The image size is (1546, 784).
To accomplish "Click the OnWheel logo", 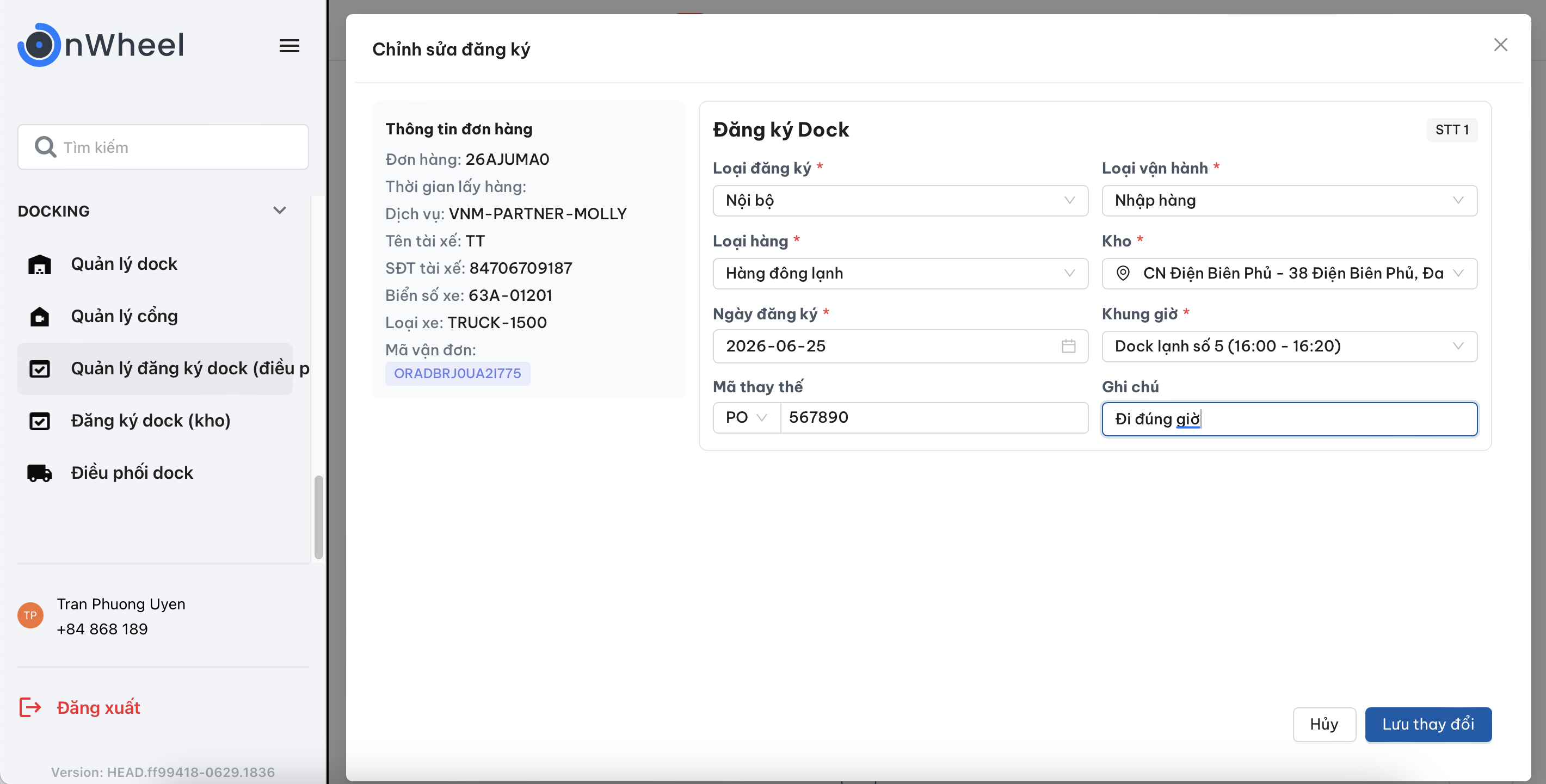I will coord(101,45).
